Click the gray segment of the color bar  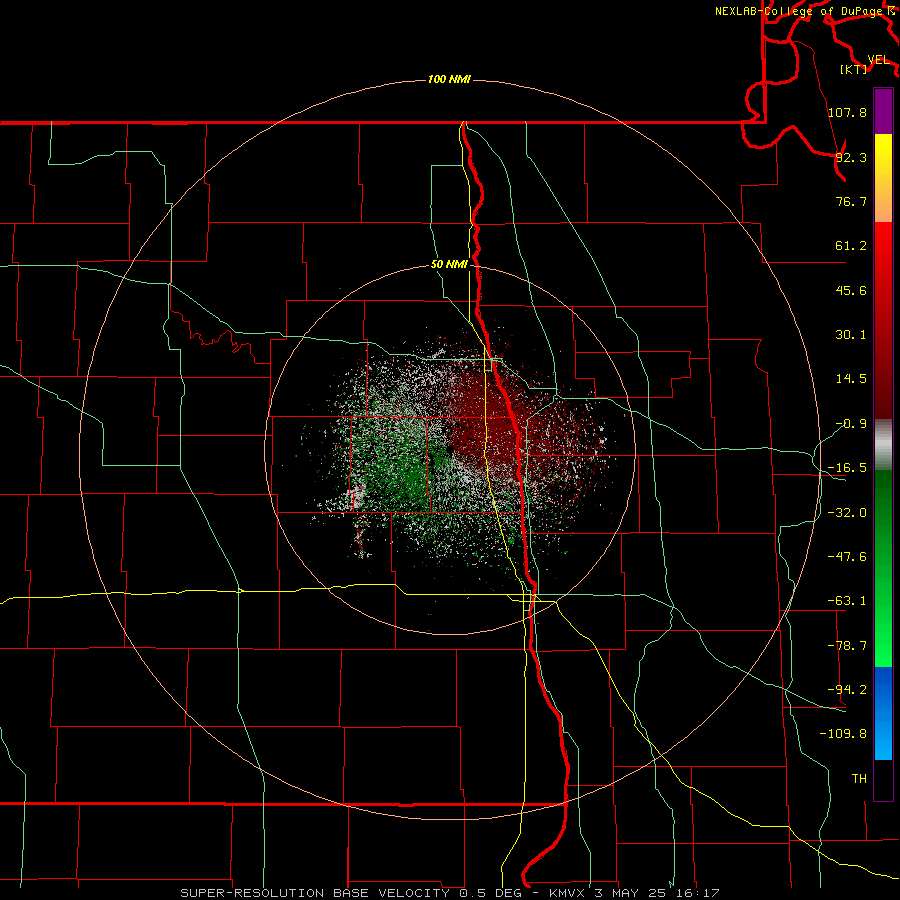pyautogui.click(x=883, y=445)
